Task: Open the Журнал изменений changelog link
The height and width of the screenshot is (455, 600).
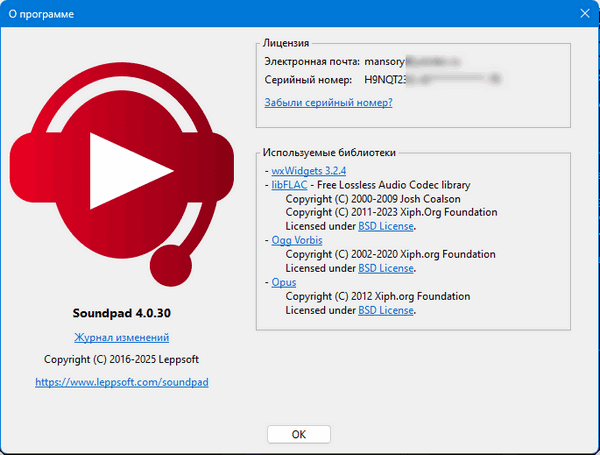Action: (121, 337)
